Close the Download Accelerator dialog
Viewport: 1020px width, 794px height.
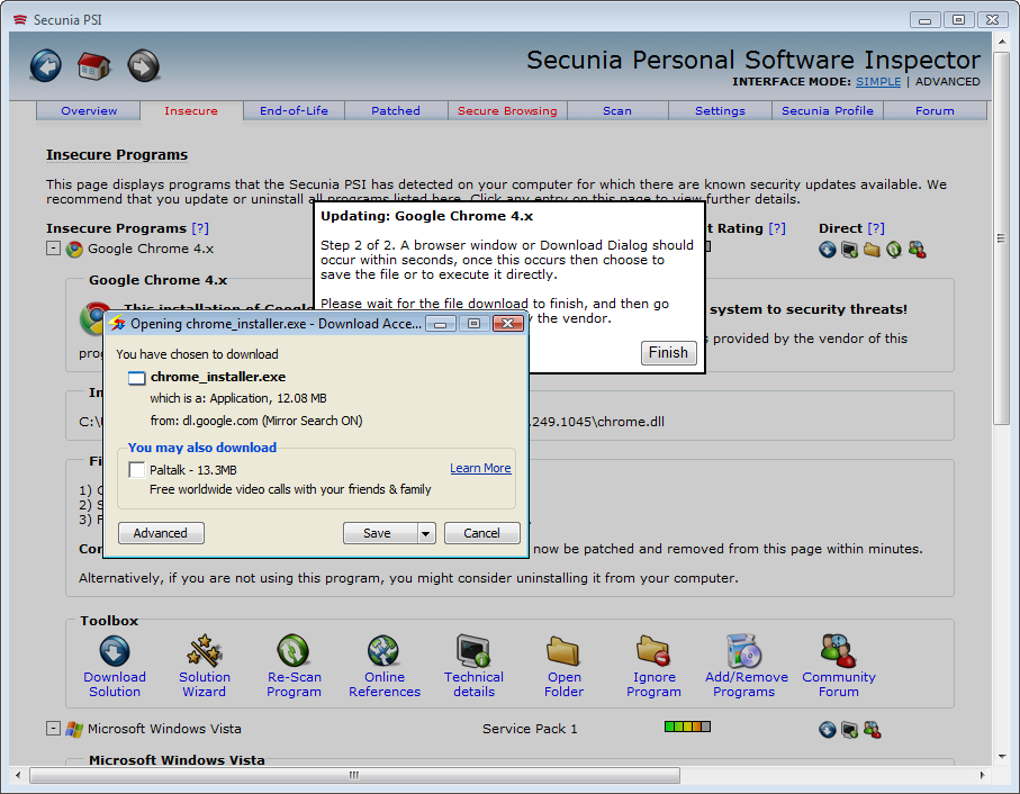508,323
